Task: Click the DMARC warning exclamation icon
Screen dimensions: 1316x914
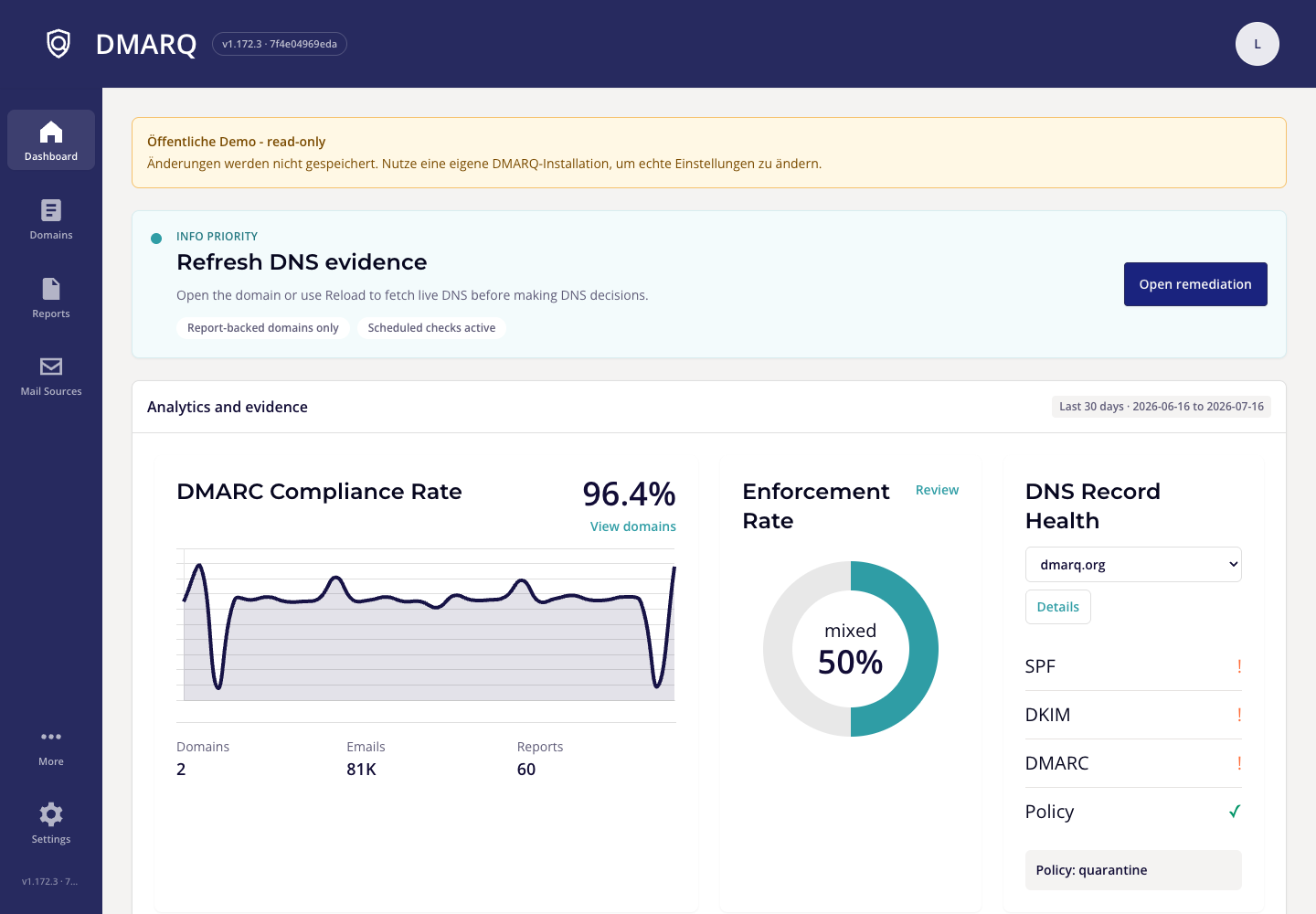Action: 1239,763
